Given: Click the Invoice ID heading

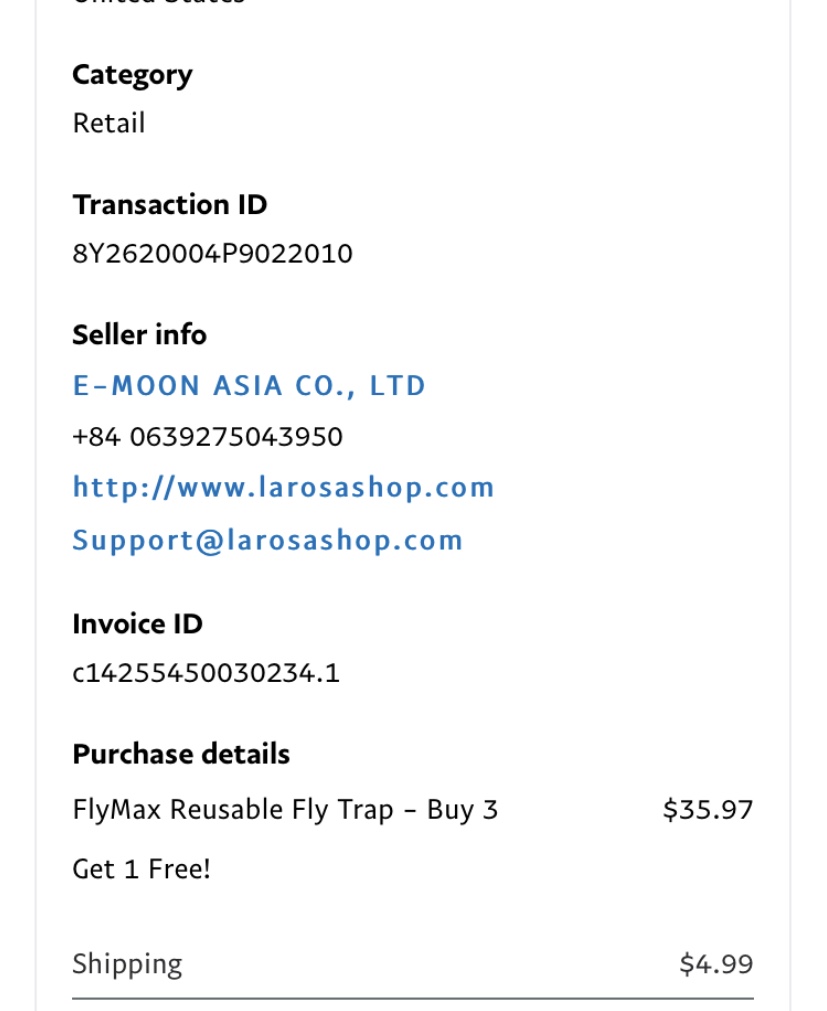Looking at the screenshot, I should 137,623.
